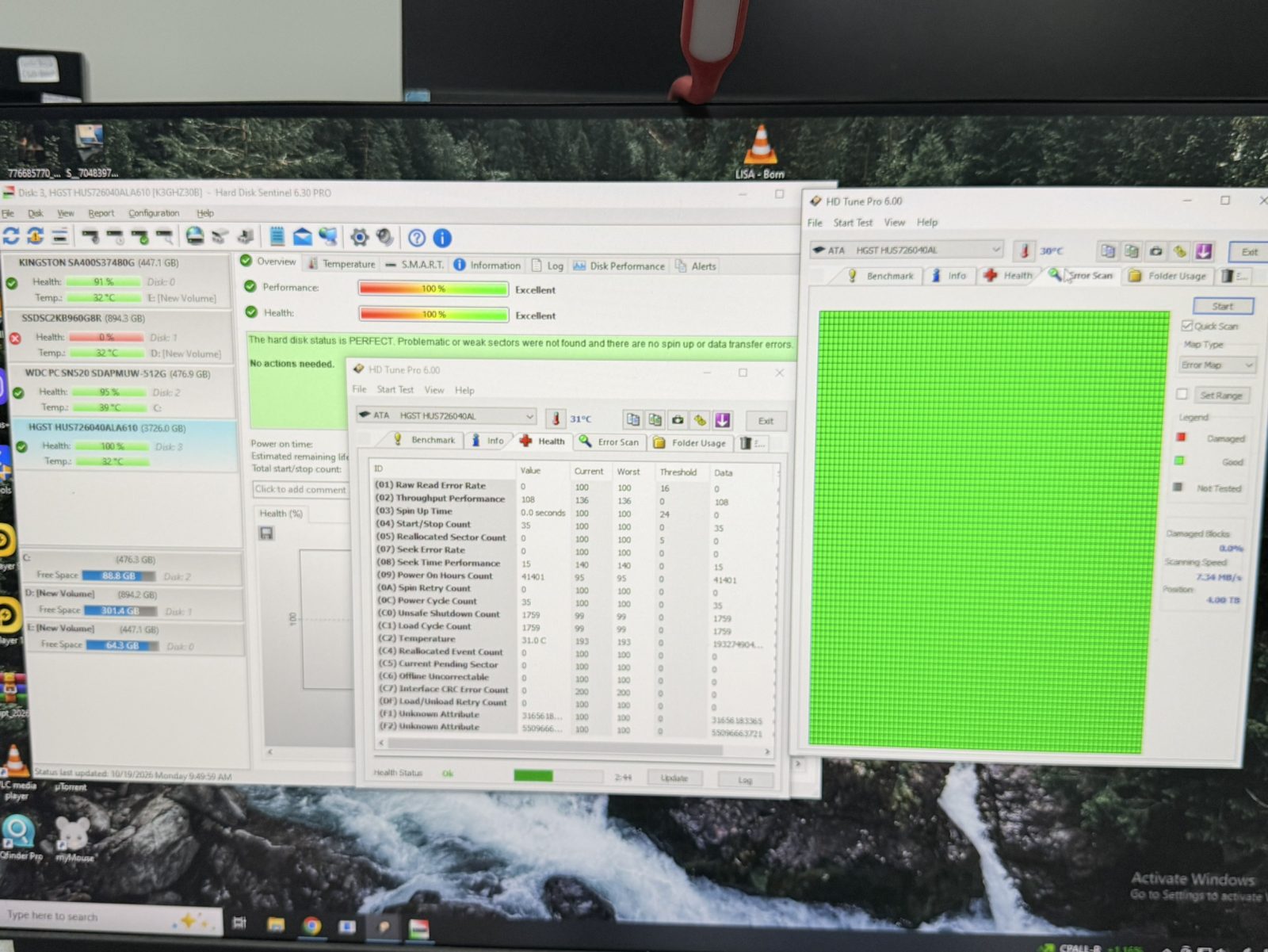
Task: Tick the checkbox beside Set Range
Action: [x=1182, y=394]
